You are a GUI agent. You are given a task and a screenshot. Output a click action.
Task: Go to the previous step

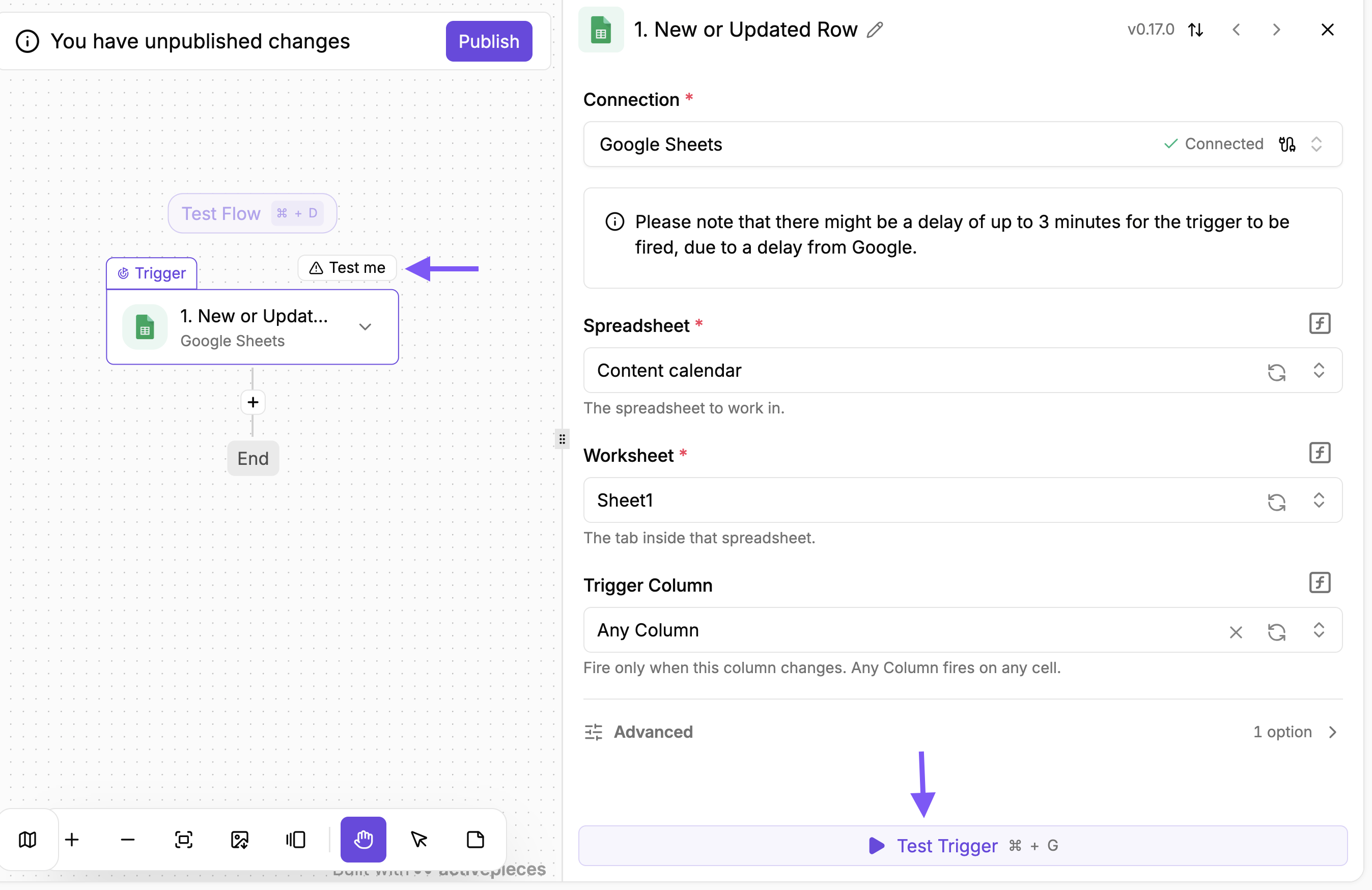(1236, 30)
